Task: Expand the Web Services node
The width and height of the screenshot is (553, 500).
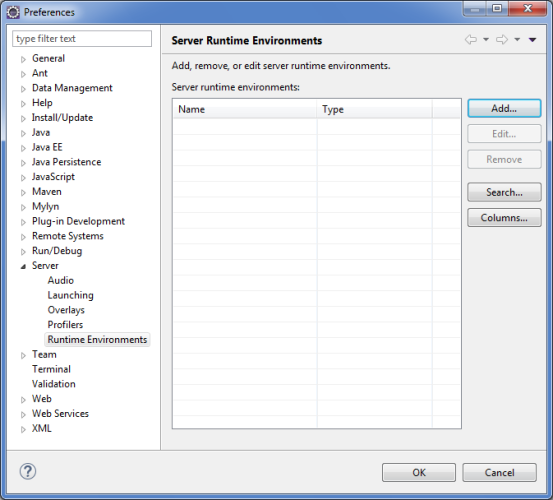Action: click(x=23, y=415)
